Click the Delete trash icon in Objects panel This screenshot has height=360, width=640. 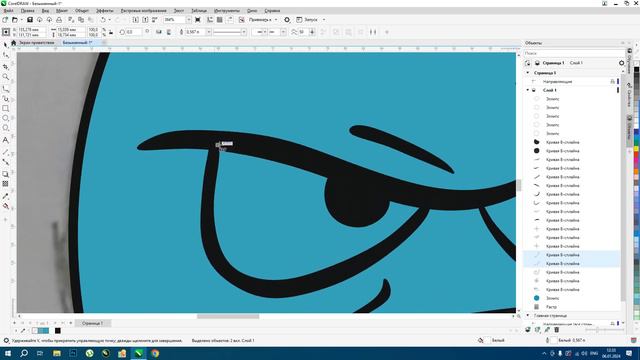(x=557, y=329)
